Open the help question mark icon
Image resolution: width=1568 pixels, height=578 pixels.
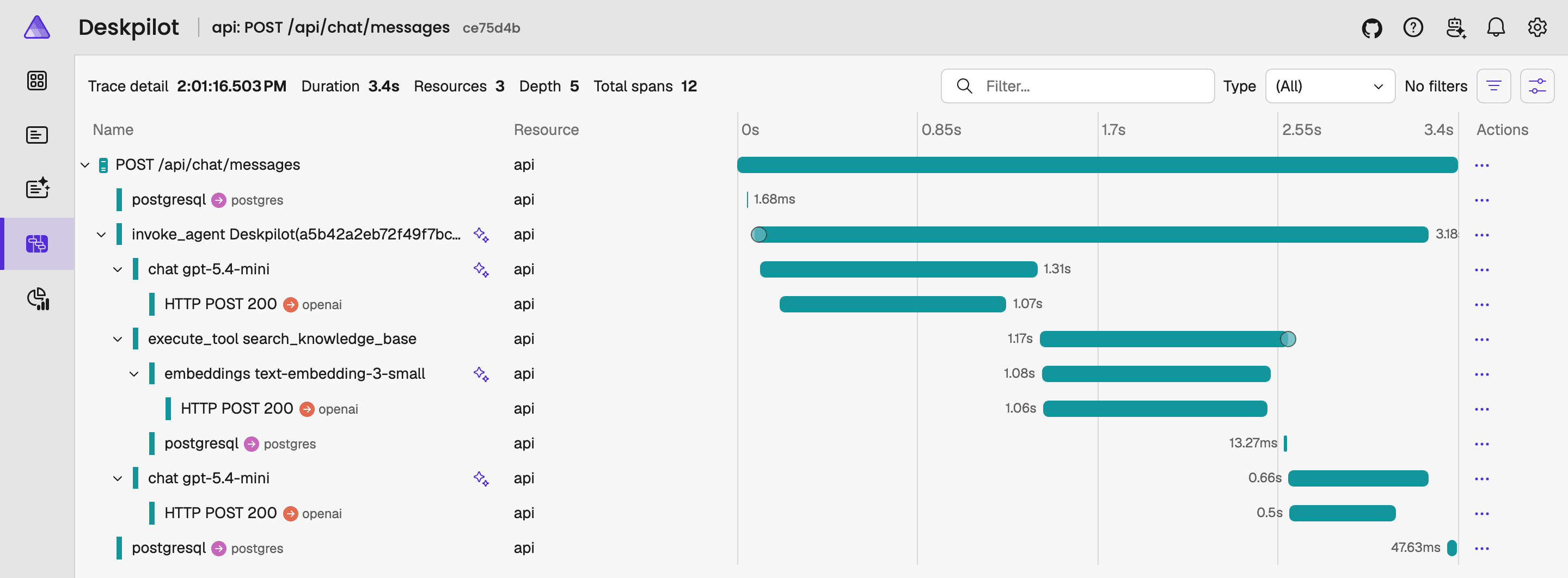coord(1413,27)
